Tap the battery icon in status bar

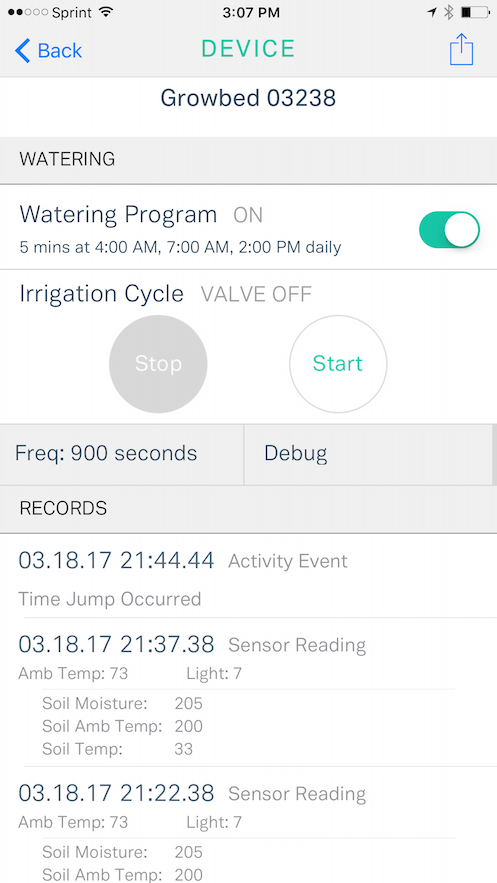[474, 12]
